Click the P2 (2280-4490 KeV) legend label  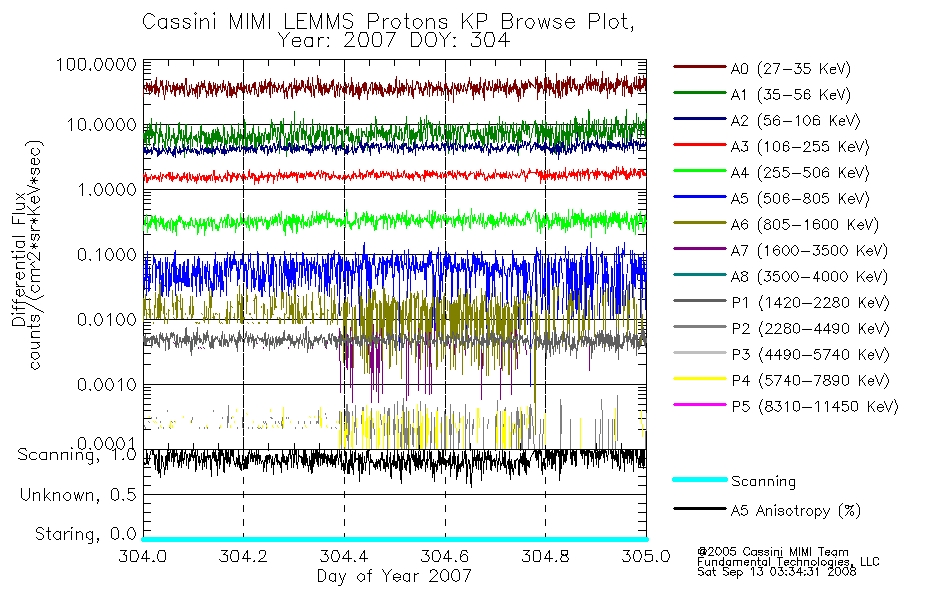click(810, 329)
